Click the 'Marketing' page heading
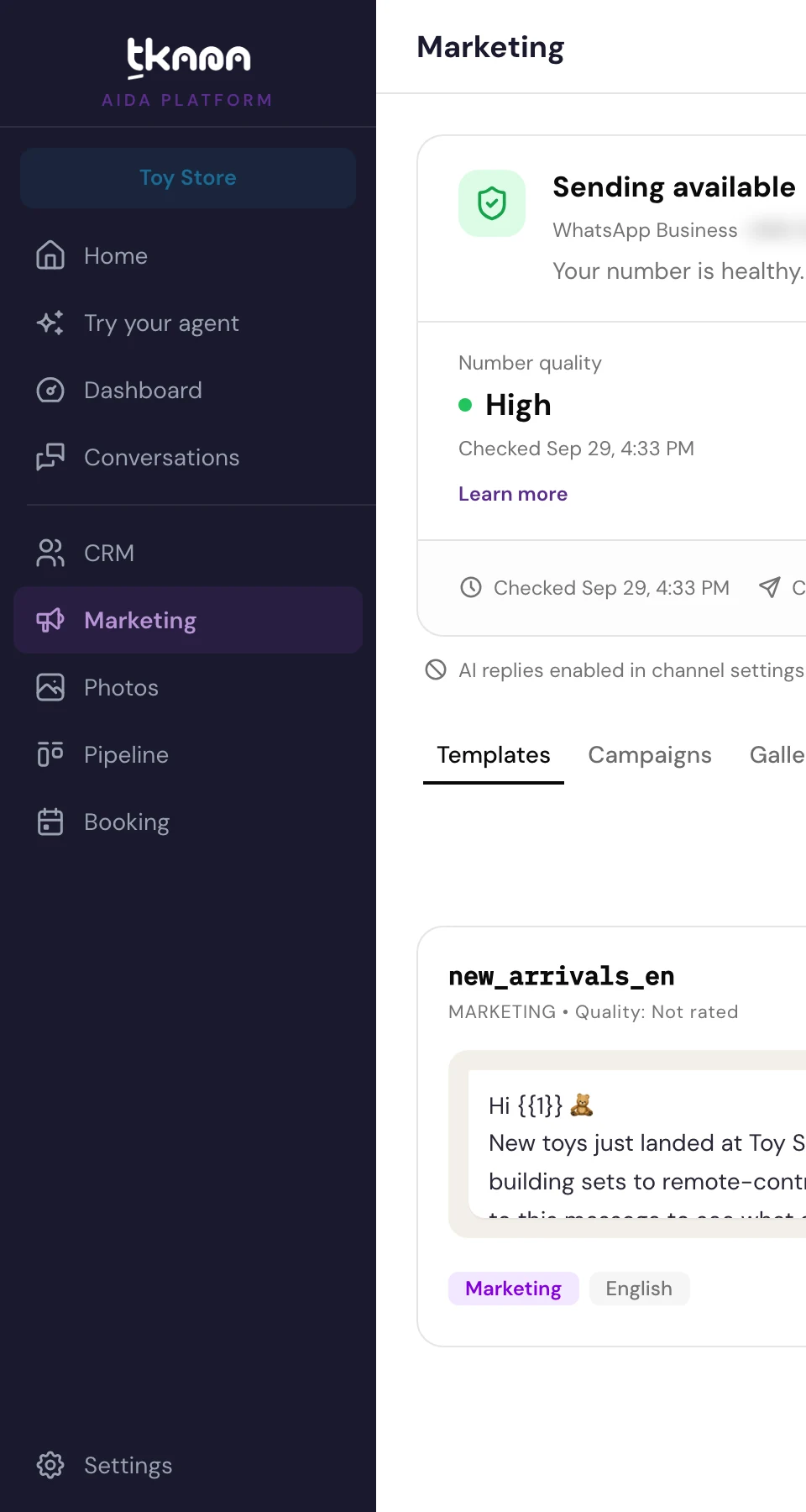Image resolution: width=806 pixels, height=1512 pixels. tap(491, 47)
